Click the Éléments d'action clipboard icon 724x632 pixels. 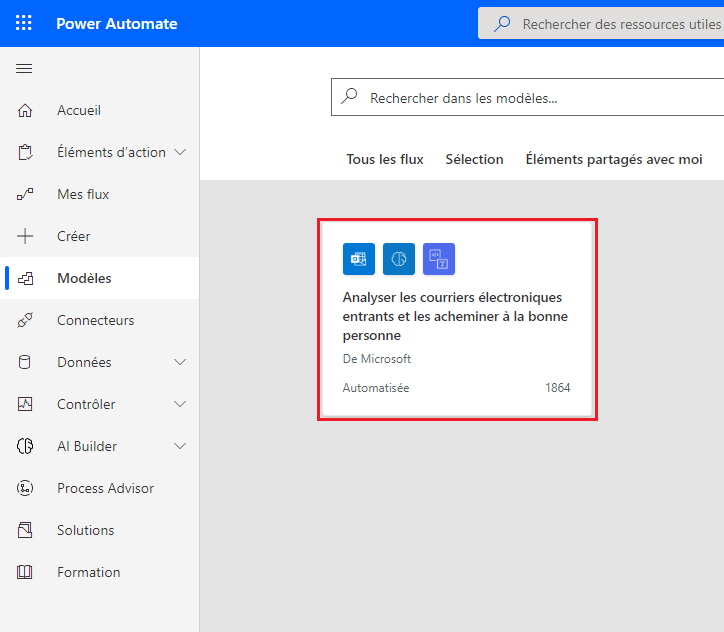click(25, 152)
